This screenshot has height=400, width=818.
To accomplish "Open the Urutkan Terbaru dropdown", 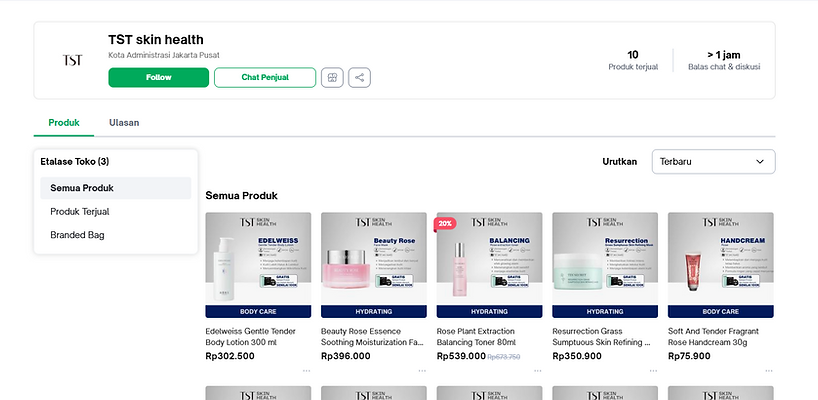I will tap(713, 162).
